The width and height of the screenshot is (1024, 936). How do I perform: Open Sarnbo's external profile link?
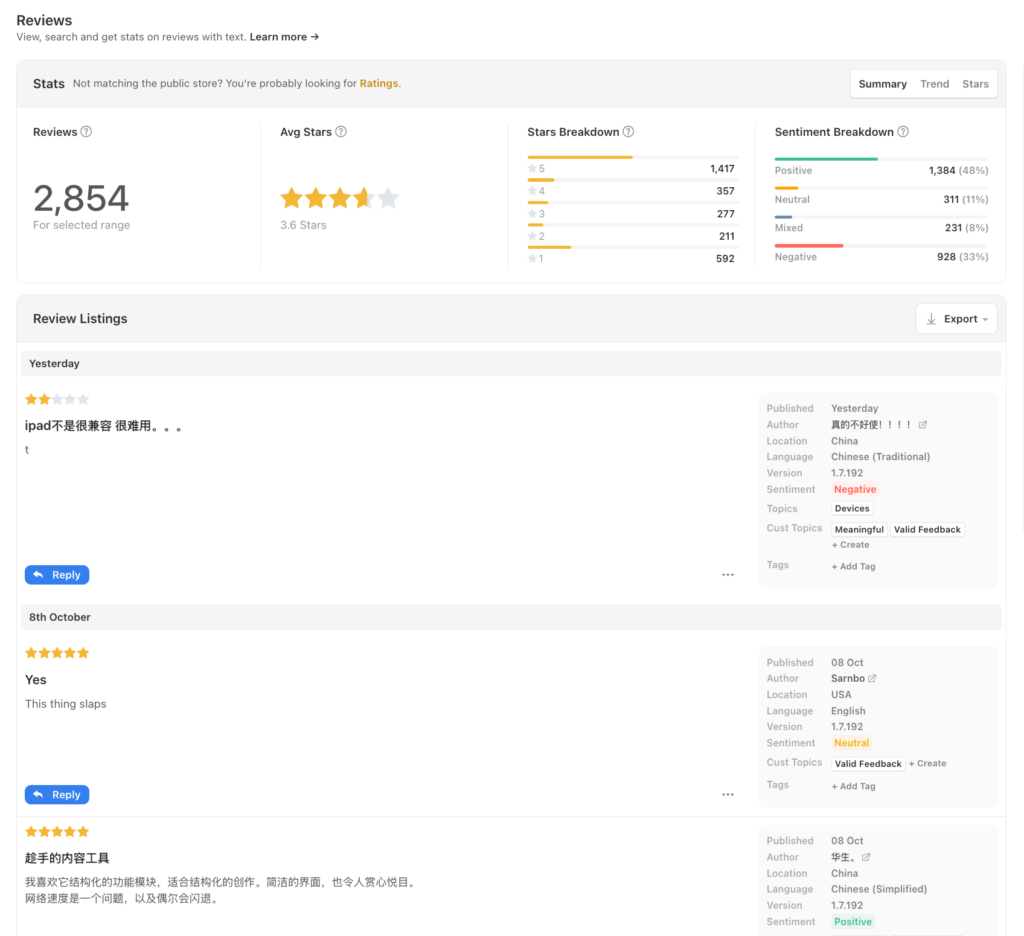(873, 678)
